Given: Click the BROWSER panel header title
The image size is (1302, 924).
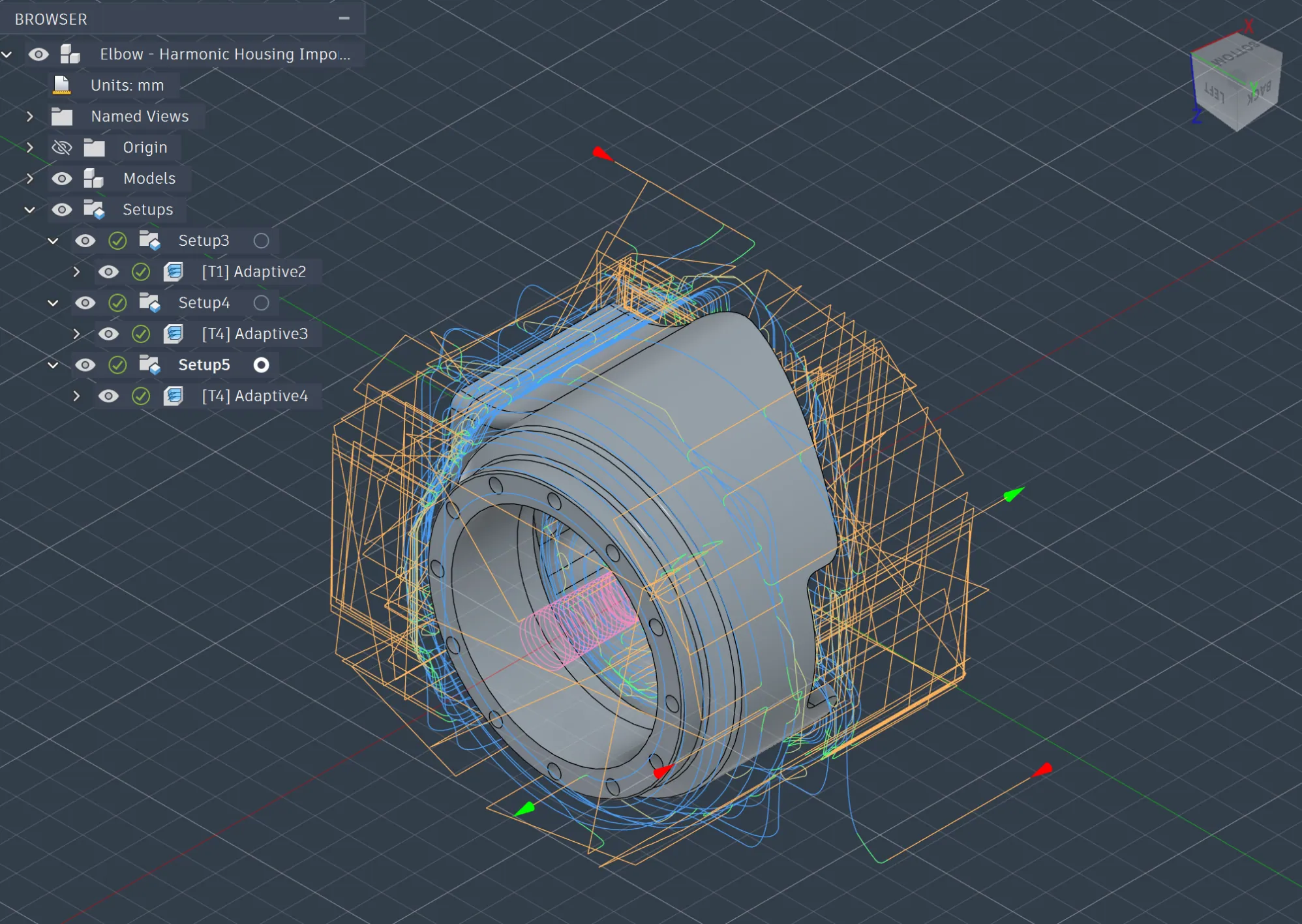Looking at the screenshot, I should (x=51, y=19).
